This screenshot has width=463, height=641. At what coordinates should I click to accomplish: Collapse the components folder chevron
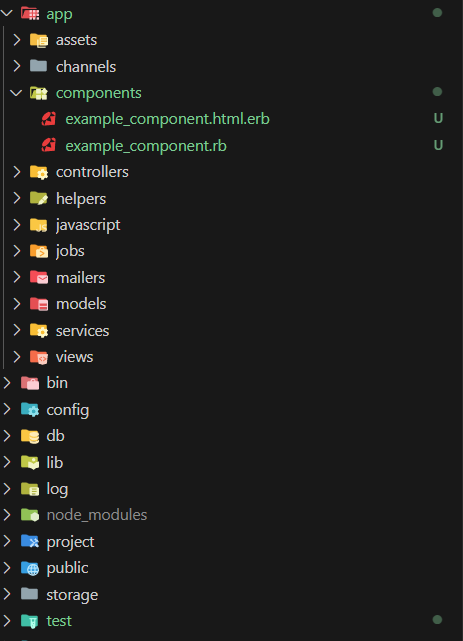coord(16,93)
